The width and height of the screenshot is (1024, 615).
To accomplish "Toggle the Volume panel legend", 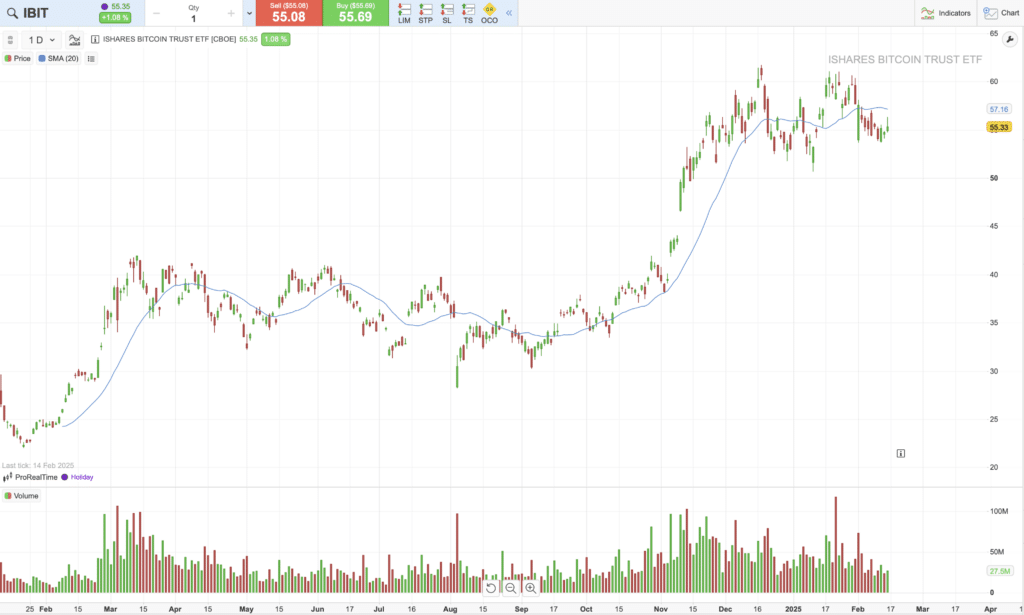I will tap(22, 496).
